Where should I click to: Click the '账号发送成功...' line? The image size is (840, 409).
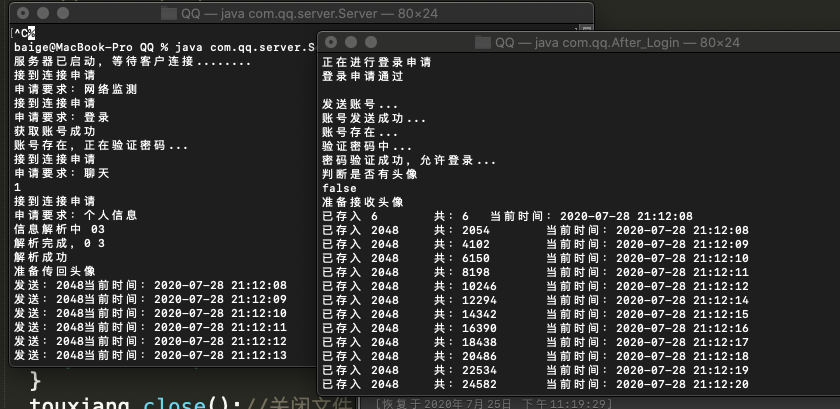pyautogui.click(x=374, y=118)
